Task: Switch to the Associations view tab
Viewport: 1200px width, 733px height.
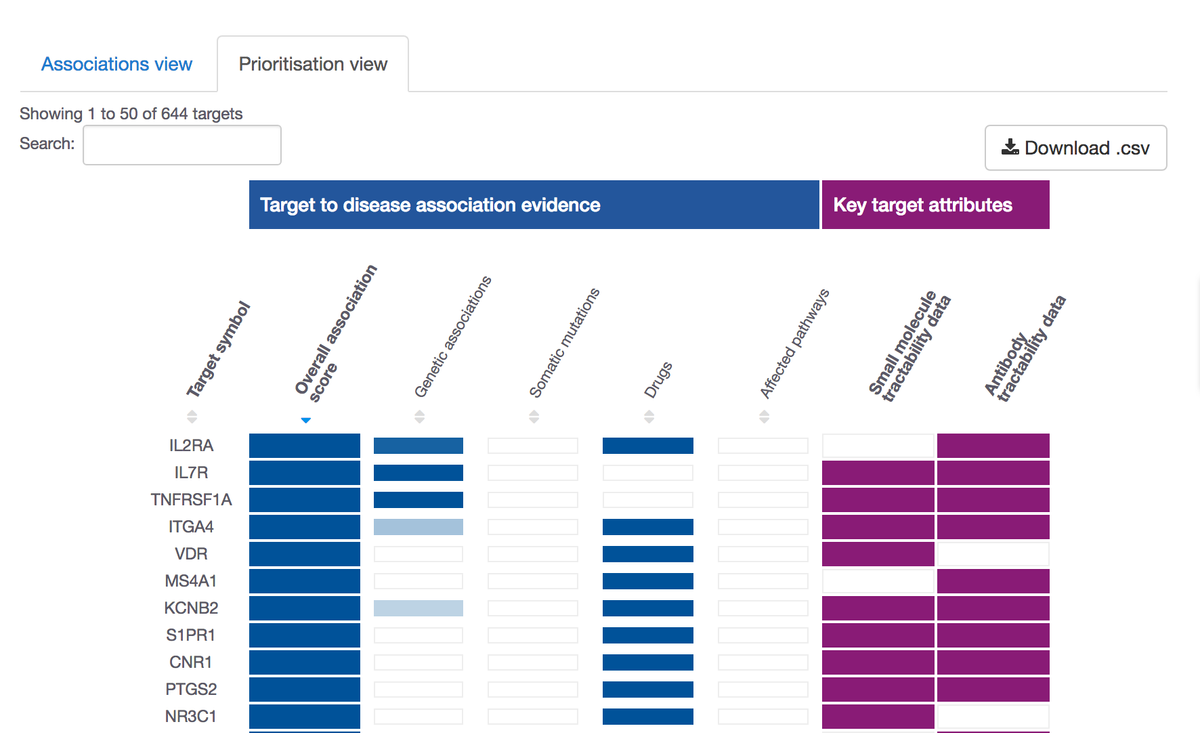Action: pyautogui.click(x=116, y=63)
